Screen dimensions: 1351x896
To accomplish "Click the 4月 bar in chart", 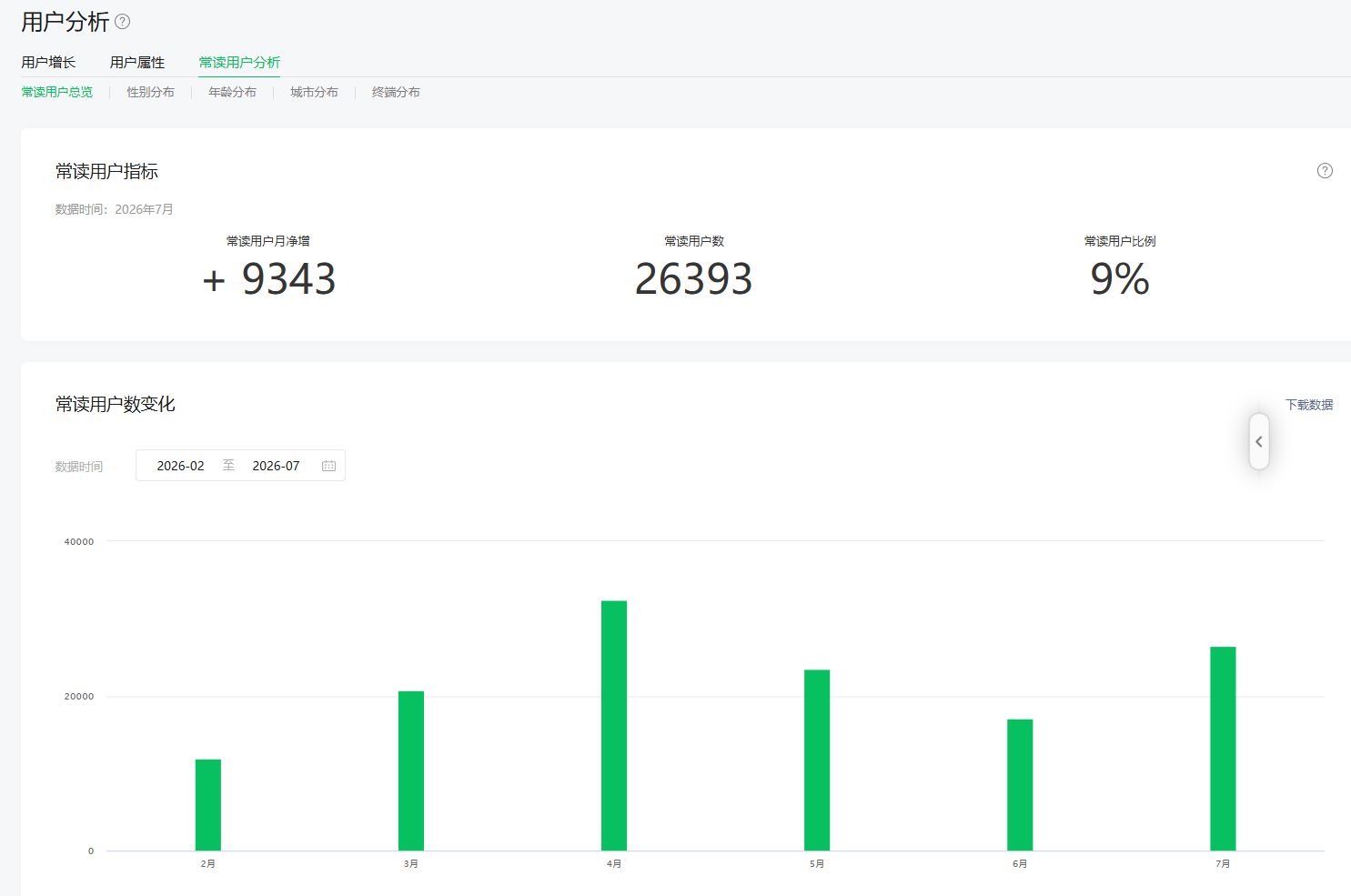I will 614,726.
